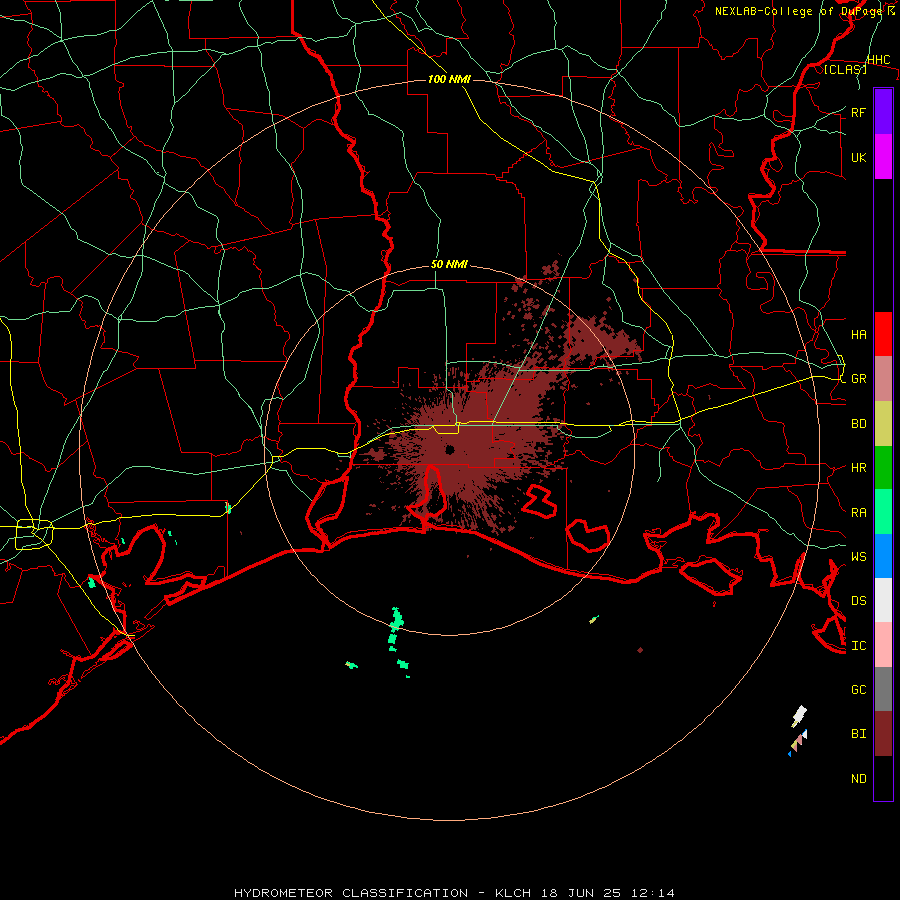Click the RA legend label

point(858,513)
